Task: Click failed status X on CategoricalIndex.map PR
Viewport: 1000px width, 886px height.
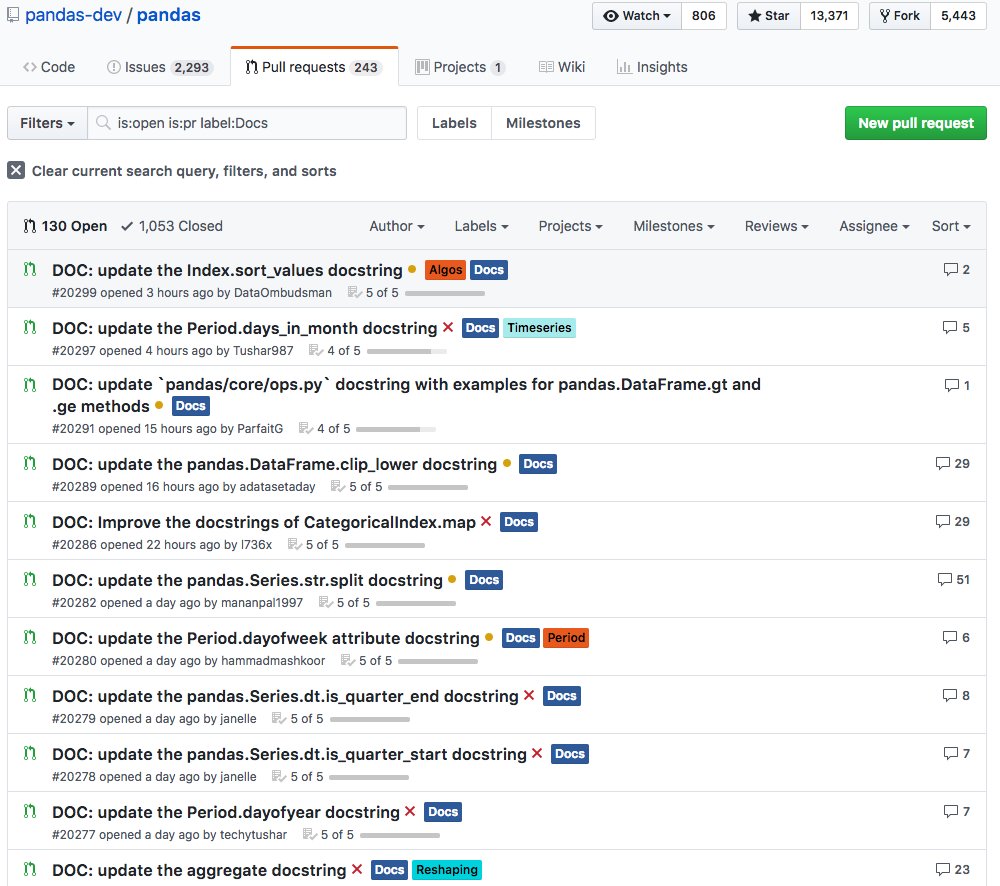Action: pos(487,521)
